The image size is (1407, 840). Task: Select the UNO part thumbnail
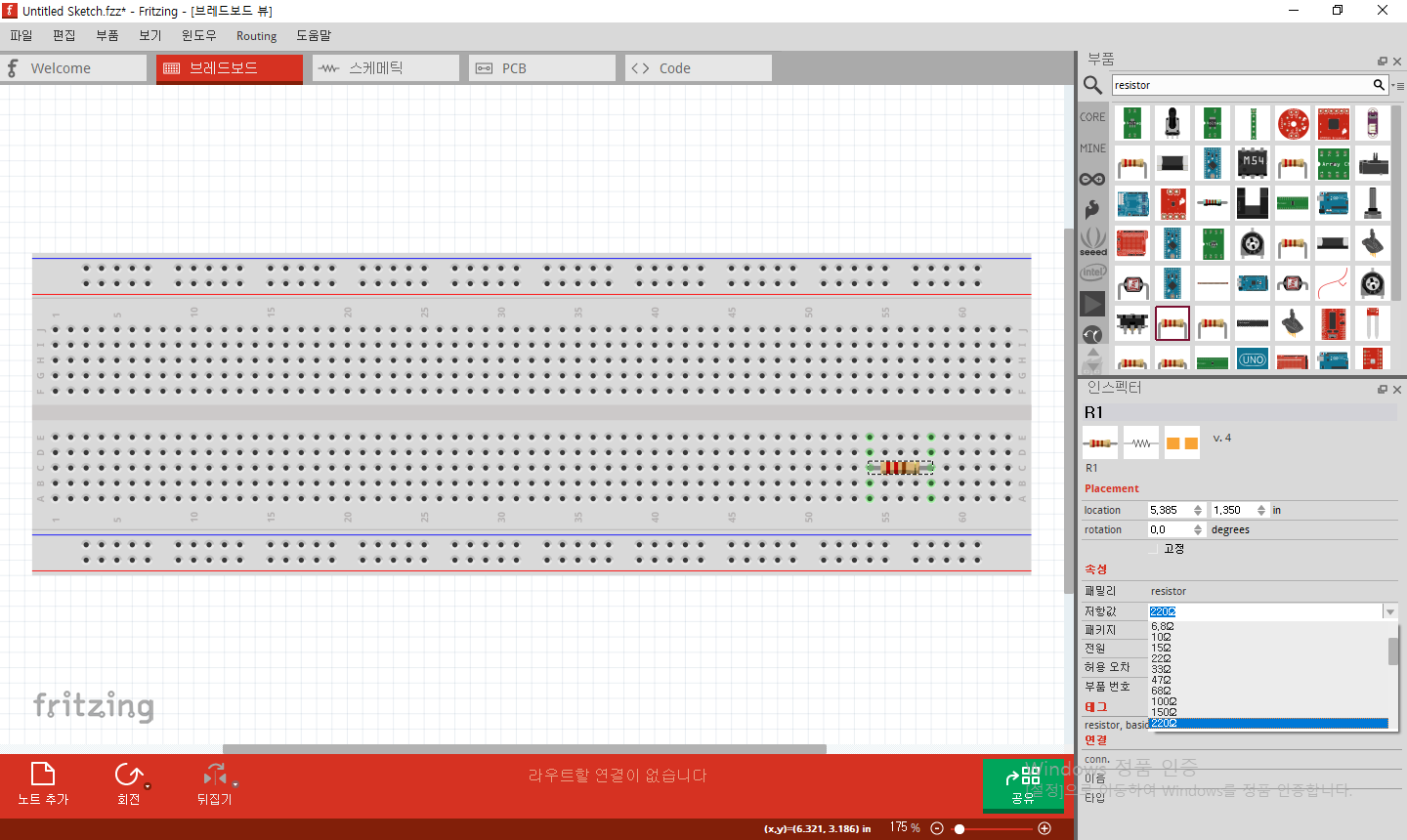[x=1253, y=359]
